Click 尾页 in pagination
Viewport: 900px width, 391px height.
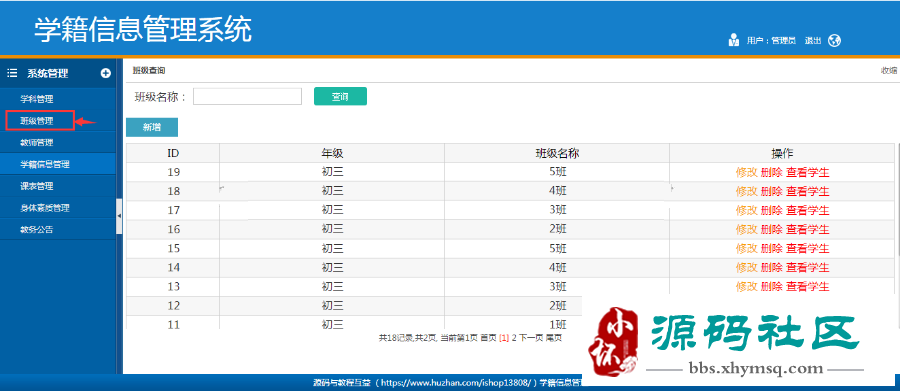pyautogui.click(x=553, y=338)
